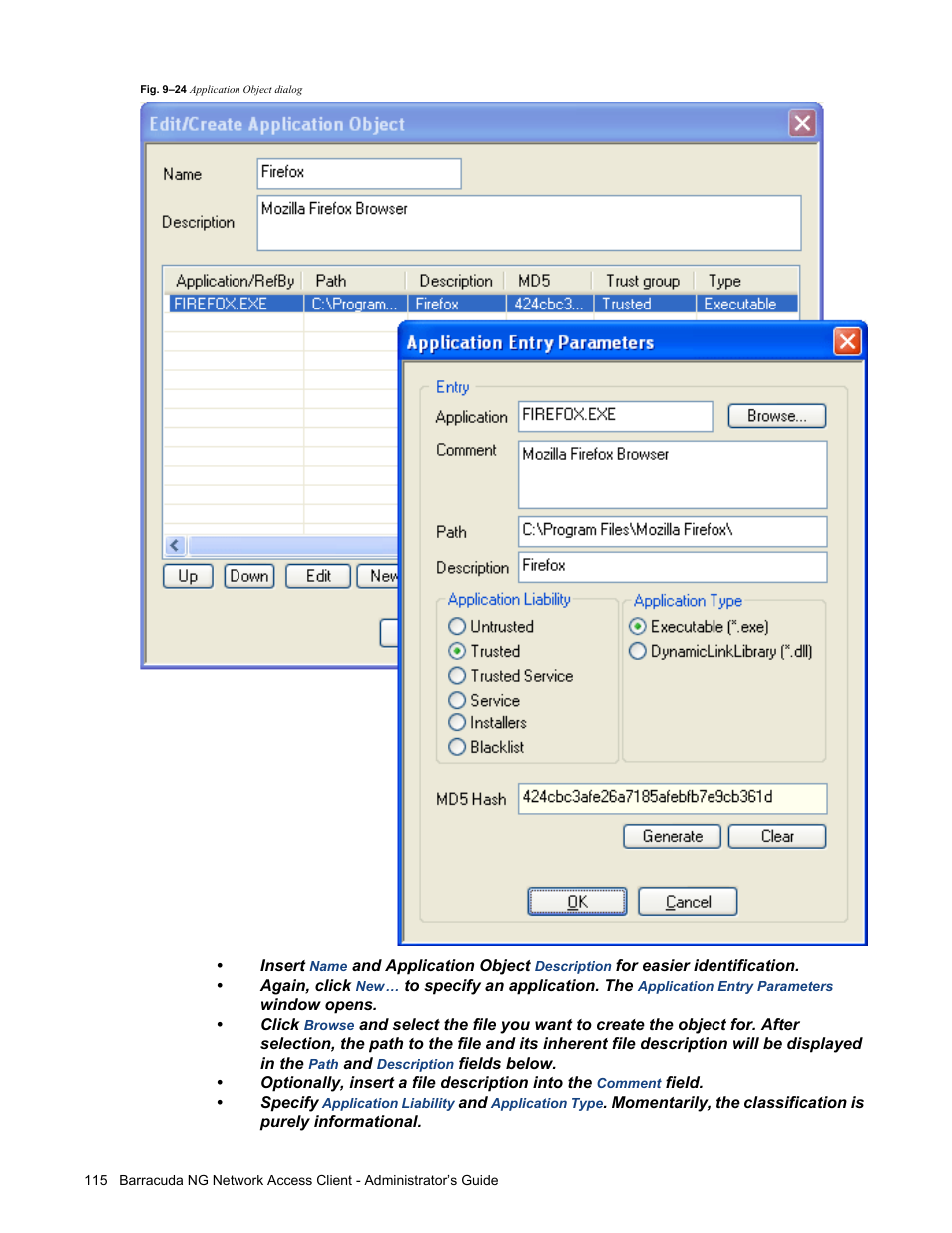Select the FIREFOX.EXE row cell

coord(236,304)
